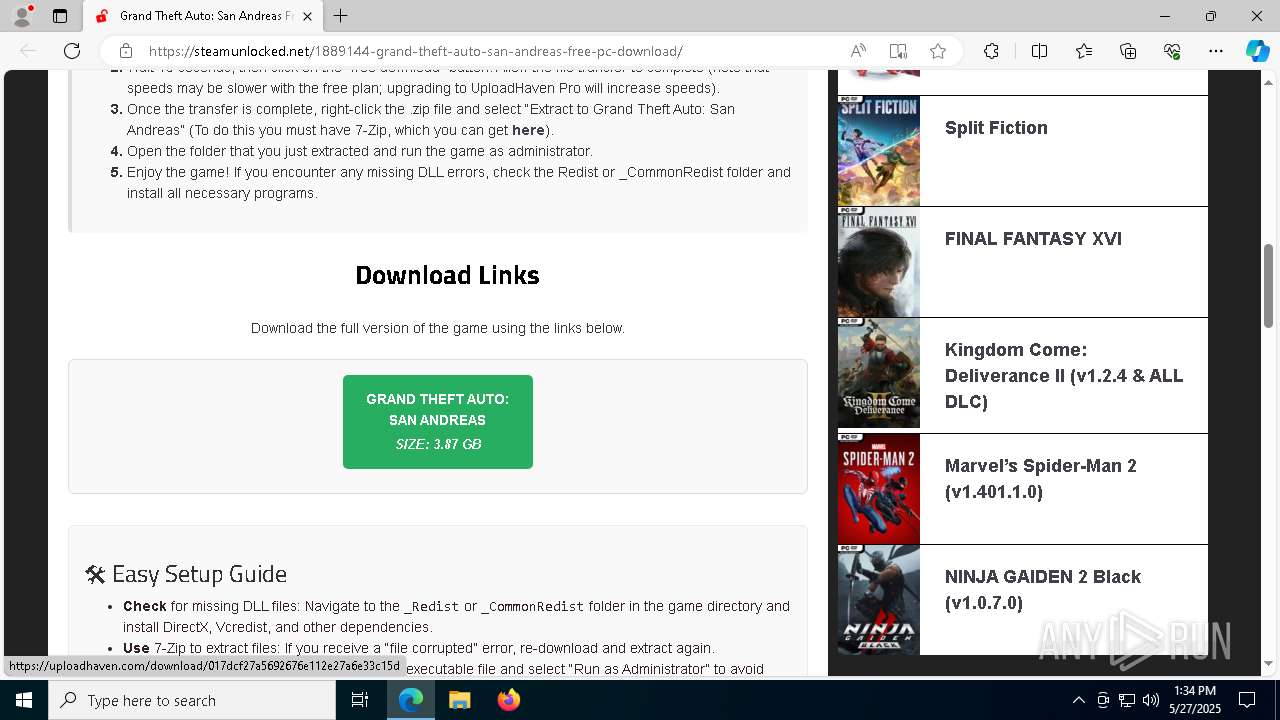1280x720 pixels.
Task: Open the notification center icon
Action: click(1247, 700)
